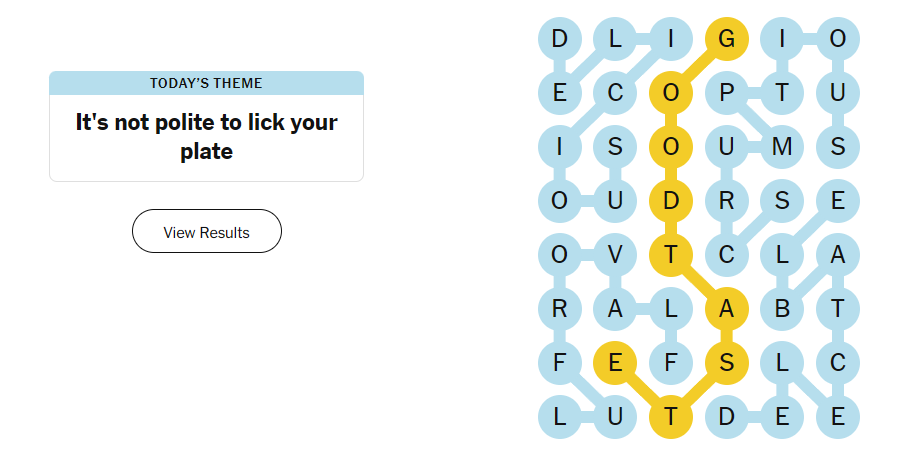Tap the yellow letter S circle

coord(727,363)
